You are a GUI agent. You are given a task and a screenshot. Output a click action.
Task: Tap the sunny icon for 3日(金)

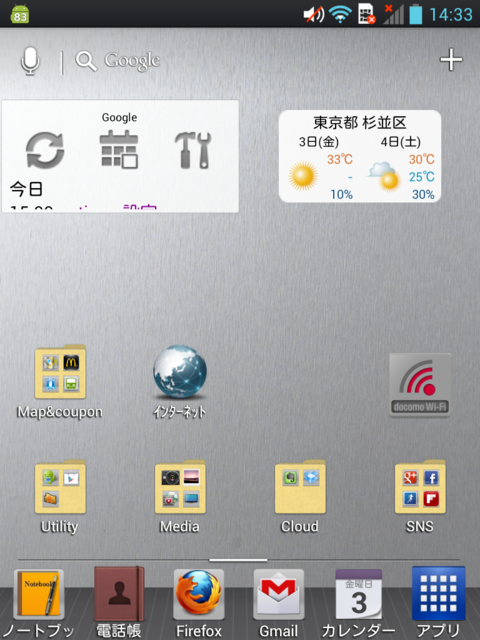coord(303,176)
